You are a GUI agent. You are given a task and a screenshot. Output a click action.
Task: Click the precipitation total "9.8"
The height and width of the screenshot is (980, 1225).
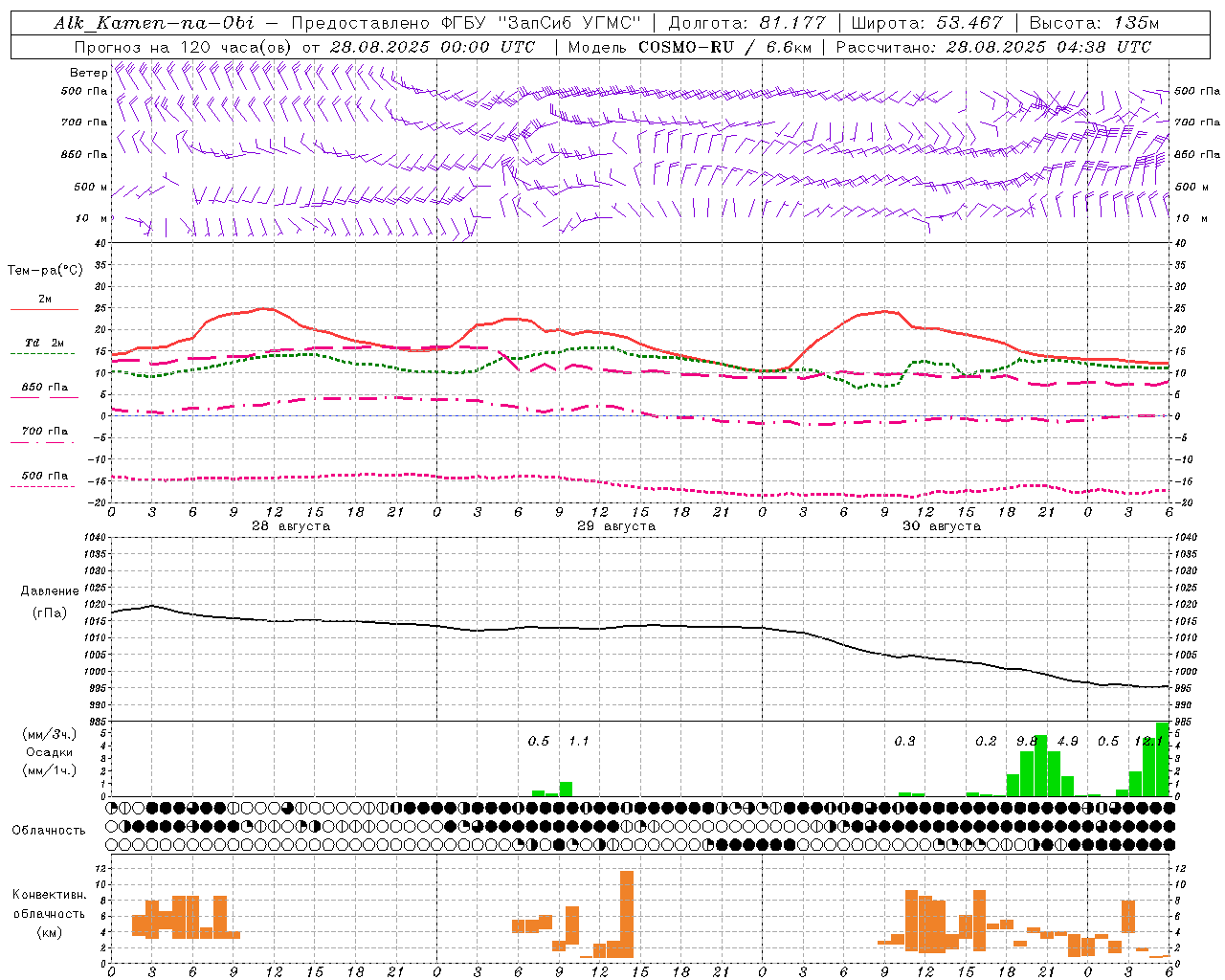pyautogui.click(x=1027, y=741)
